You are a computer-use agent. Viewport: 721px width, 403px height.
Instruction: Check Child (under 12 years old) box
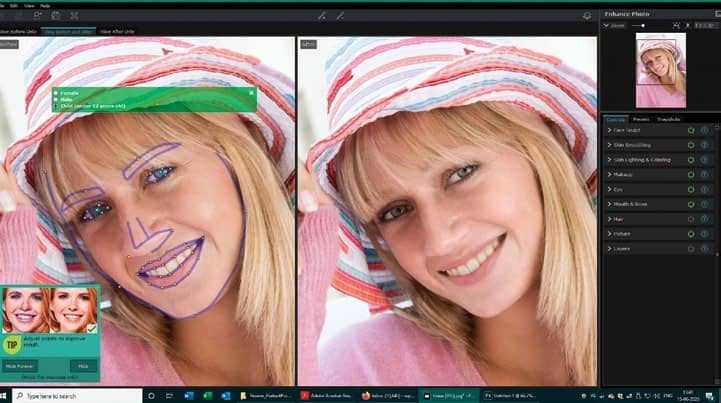click(x=56, y=106)
